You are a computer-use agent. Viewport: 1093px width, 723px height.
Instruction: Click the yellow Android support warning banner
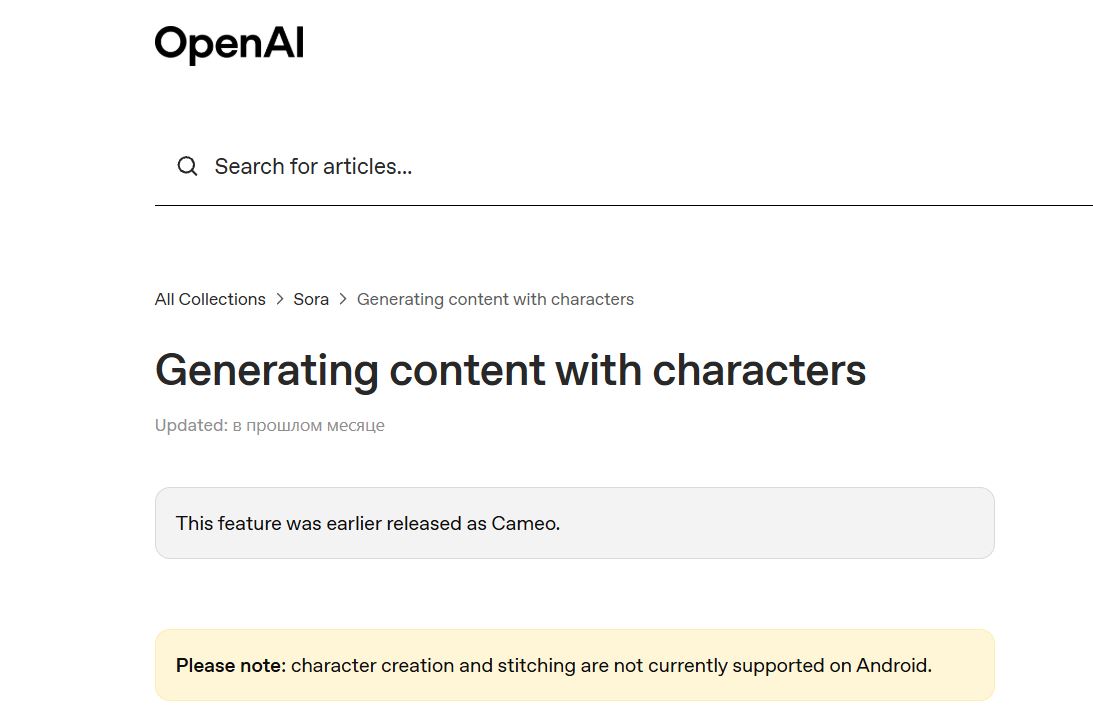(x=574, y=664)
